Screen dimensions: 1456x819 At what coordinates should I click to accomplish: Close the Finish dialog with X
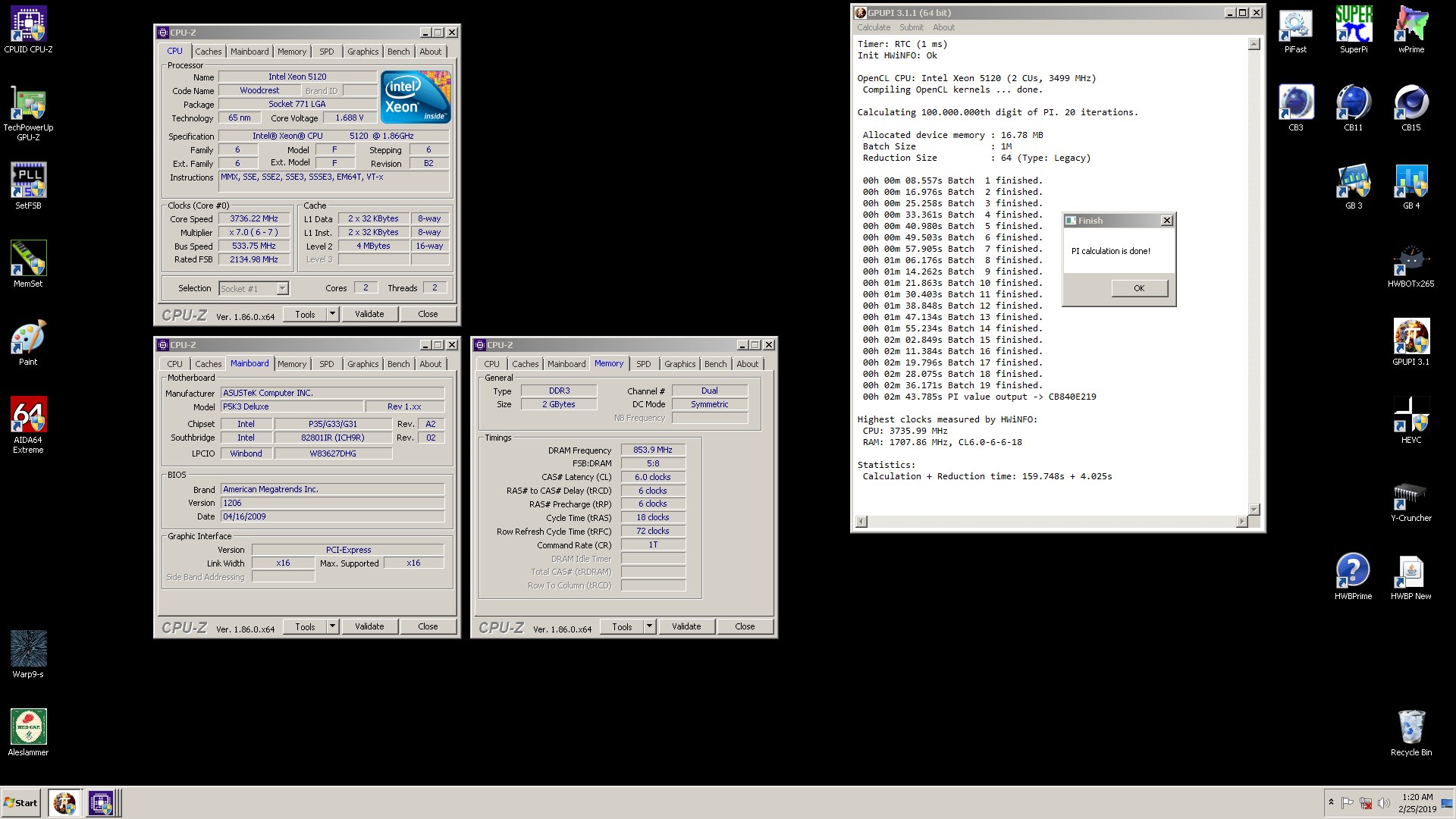(x=1167, y=221)
